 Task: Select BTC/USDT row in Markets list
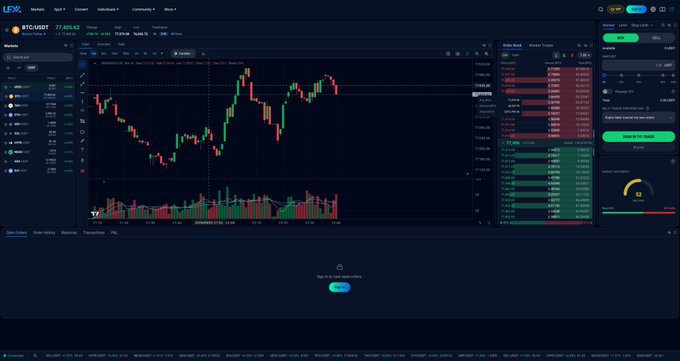[x=38, y=96]
